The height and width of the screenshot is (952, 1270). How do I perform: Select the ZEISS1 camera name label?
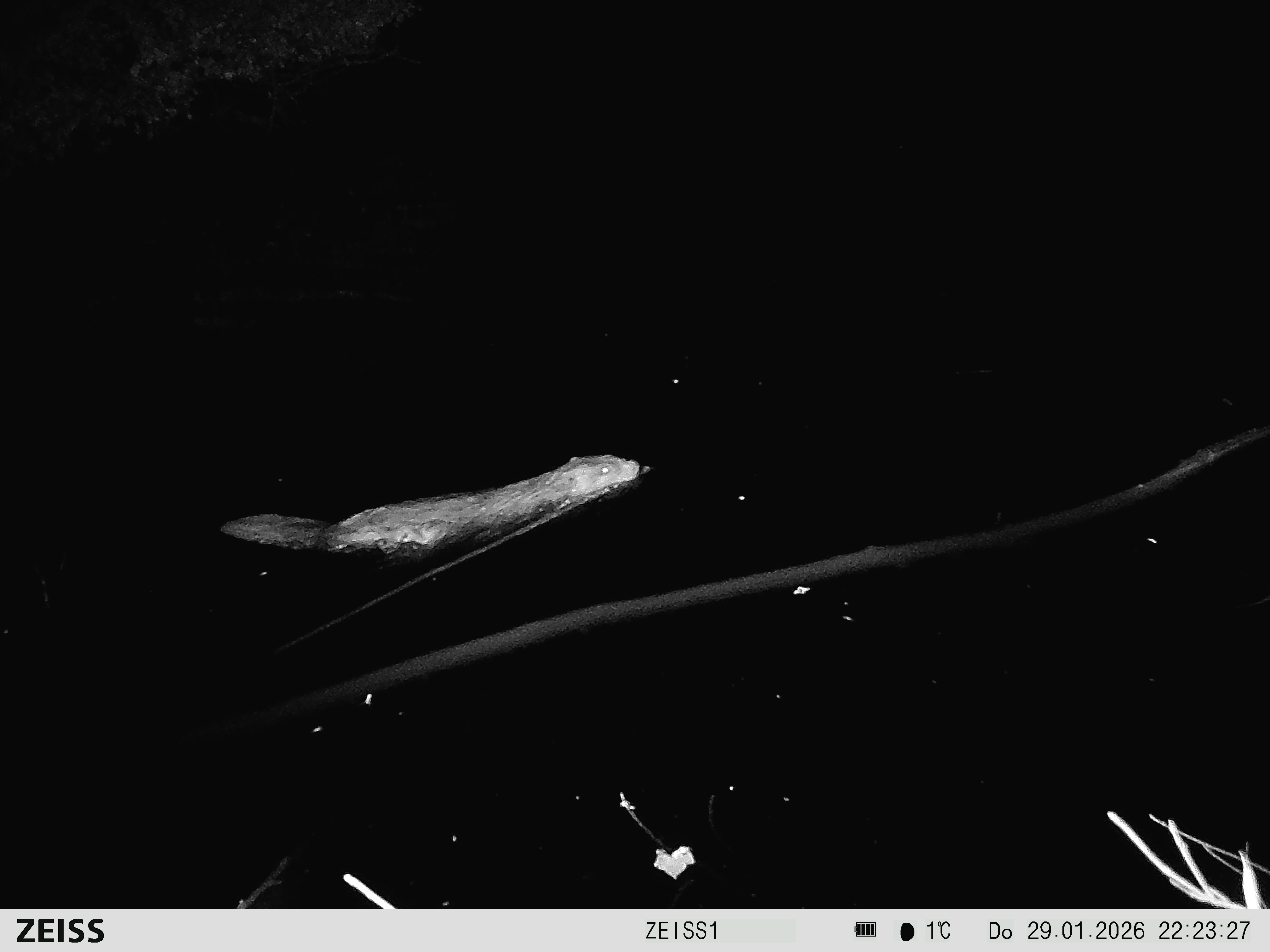point(682,931)
